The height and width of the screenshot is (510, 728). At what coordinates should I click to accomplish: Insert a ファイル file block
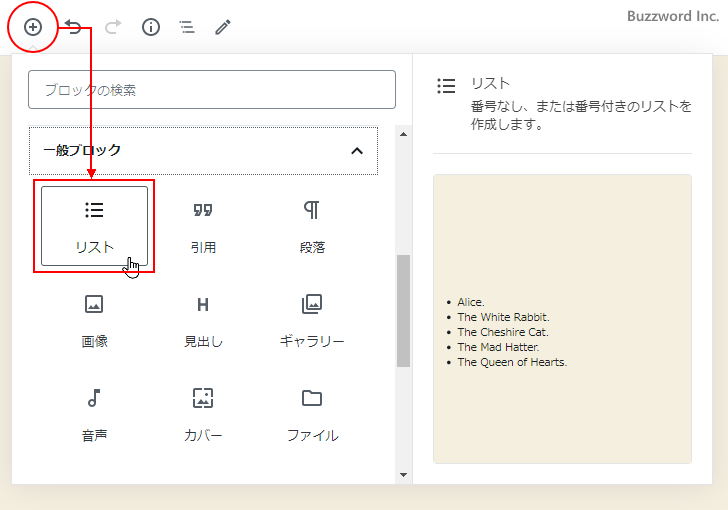point(312,414)
